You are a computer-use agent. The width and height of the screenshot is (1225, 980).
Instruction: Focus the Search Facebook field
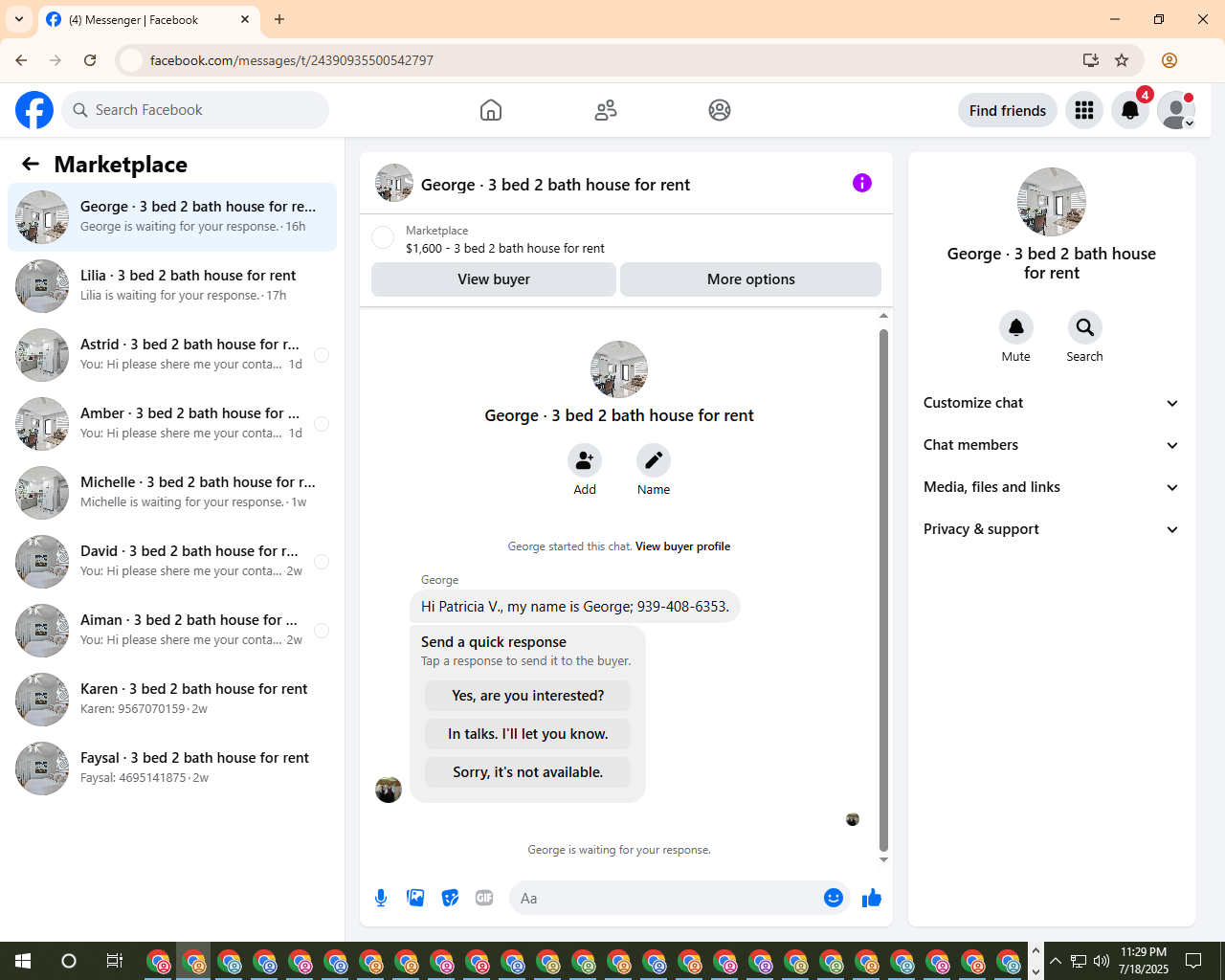(x=195, y=110)
